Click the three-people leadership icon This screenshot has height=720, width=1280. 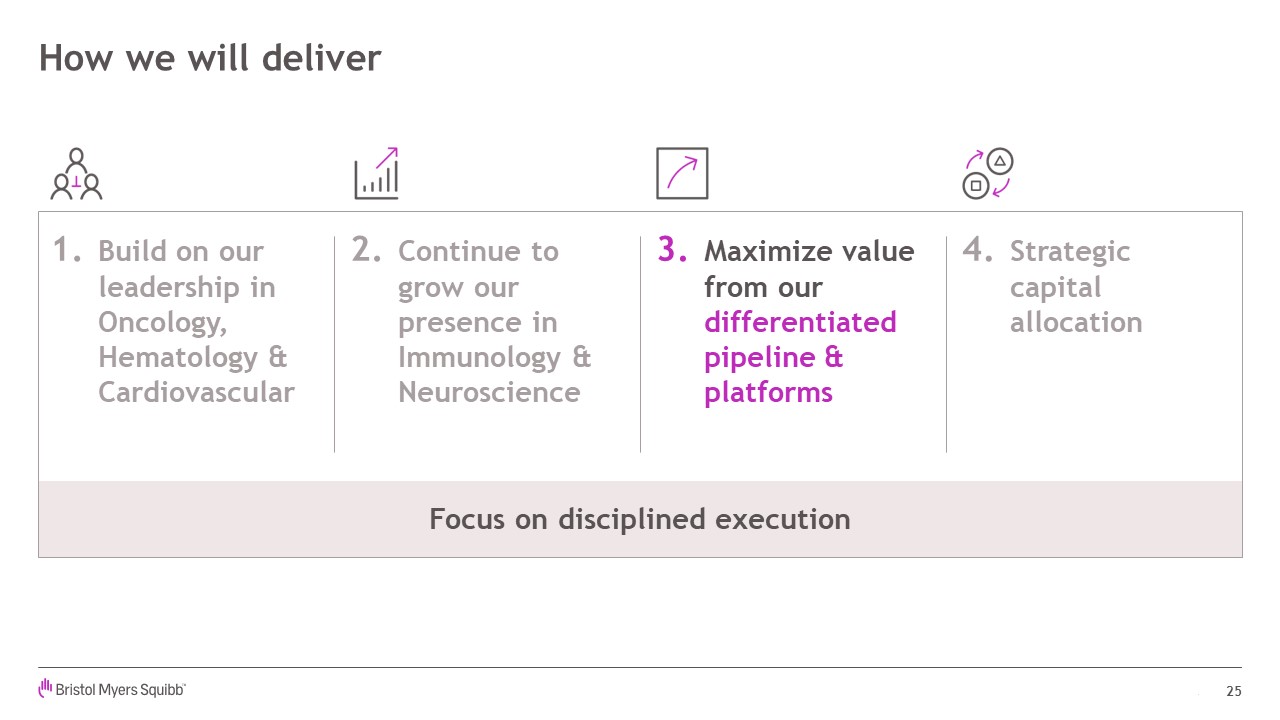(77, 174)
